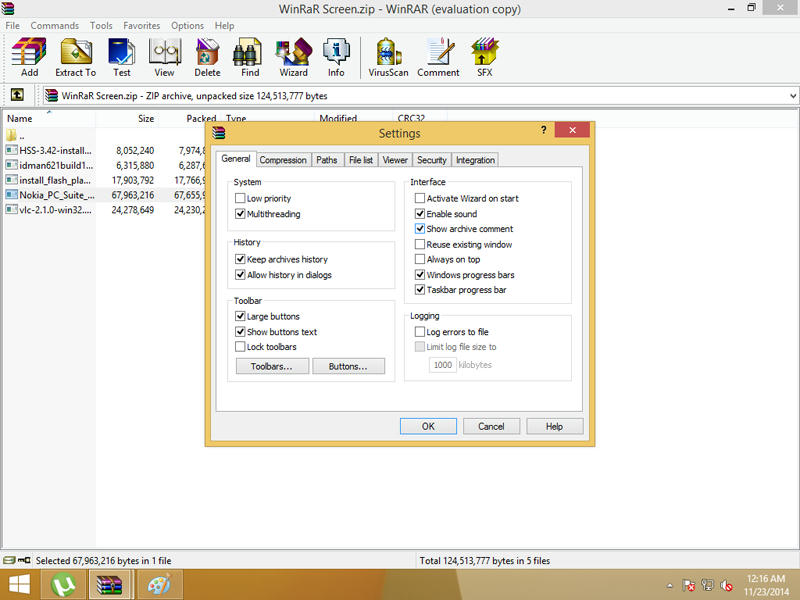
Task: Switch to WinRAR taskbar icon
Action: [110, 585]
